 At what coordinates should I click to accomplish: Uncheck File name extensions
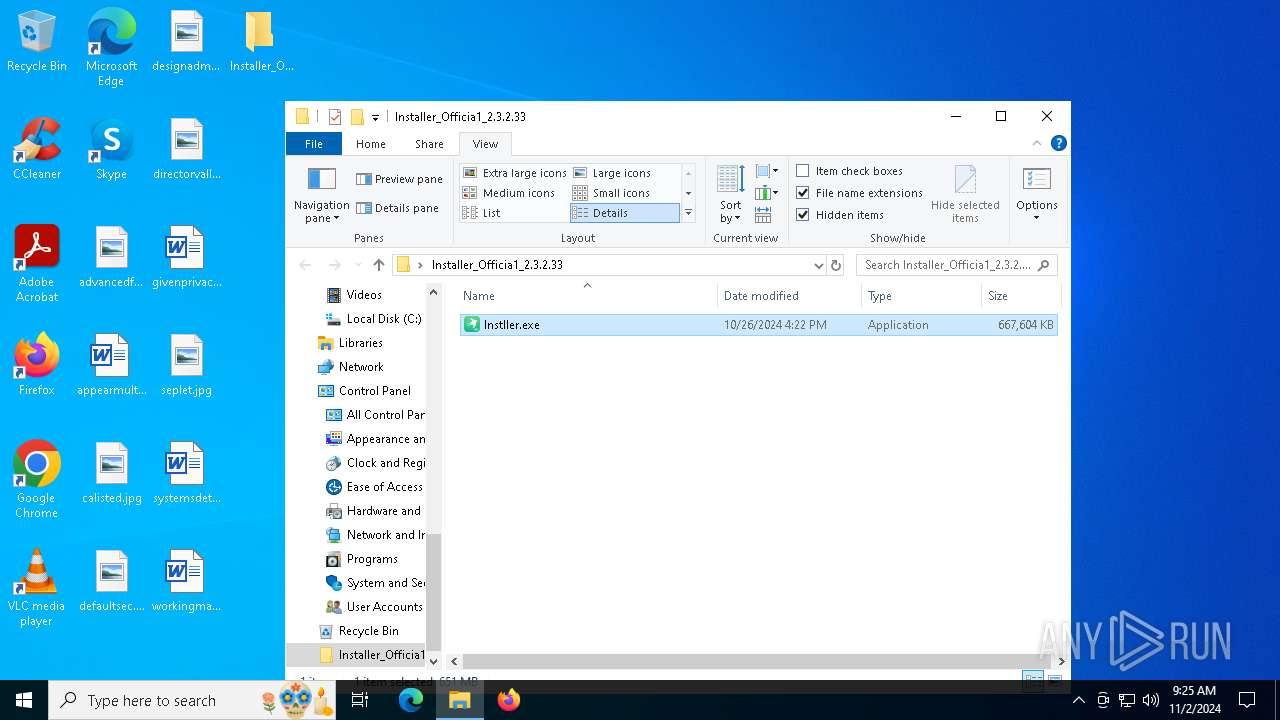point(860,193)
